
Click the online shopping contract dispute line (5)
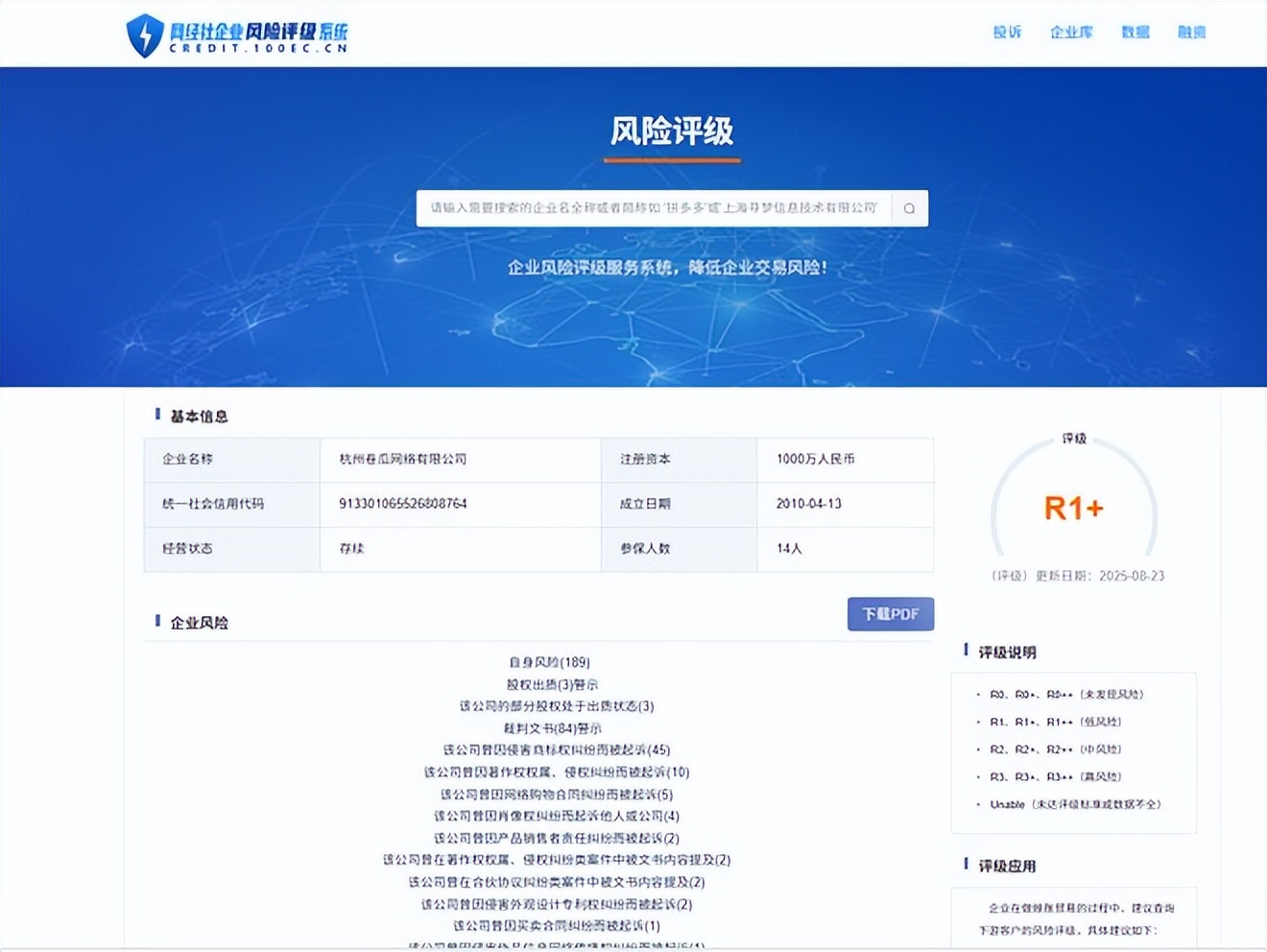pyautogui.click(x=557, y=794)
